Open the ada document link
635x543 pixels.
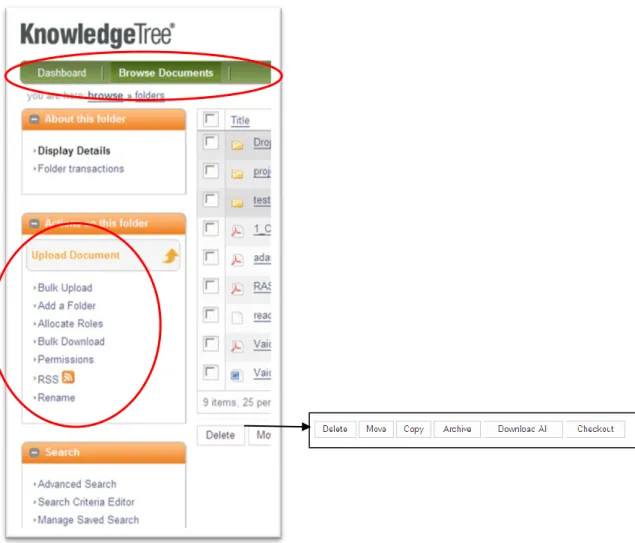pos(262,258)
